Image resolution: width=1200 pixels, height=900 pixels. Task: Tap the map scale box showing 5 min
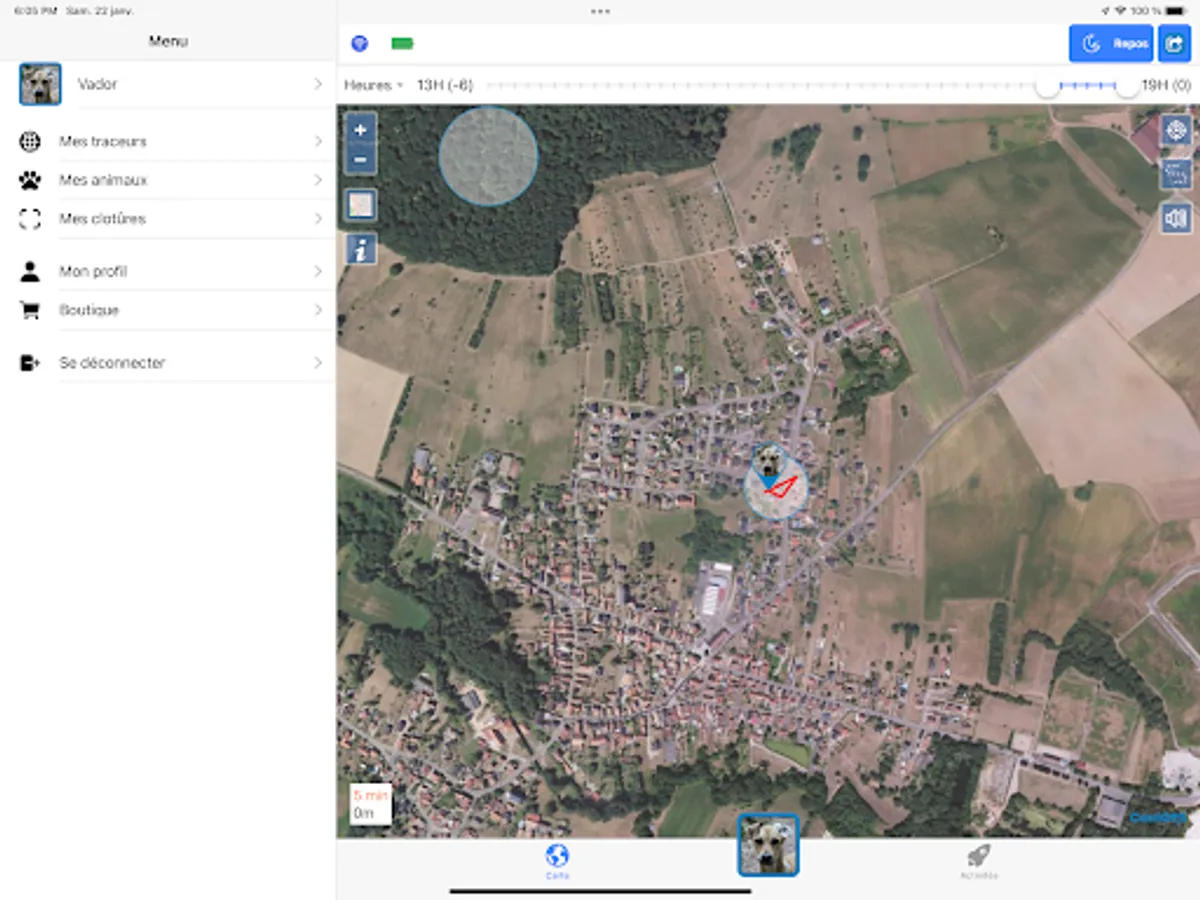tap(370, 804)
